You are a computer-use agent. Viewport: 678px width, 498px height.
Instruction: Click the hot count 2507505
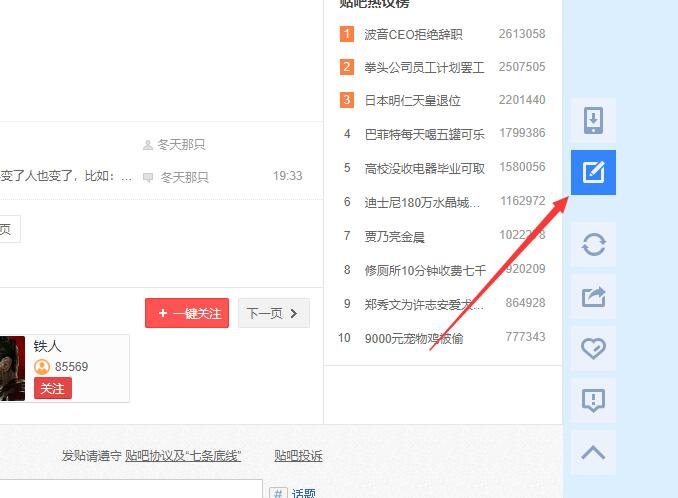[x=522, y=67]
